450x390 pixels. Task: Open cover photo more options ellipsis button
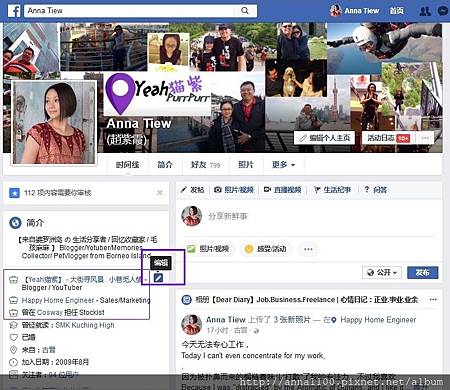pos(425,138)
